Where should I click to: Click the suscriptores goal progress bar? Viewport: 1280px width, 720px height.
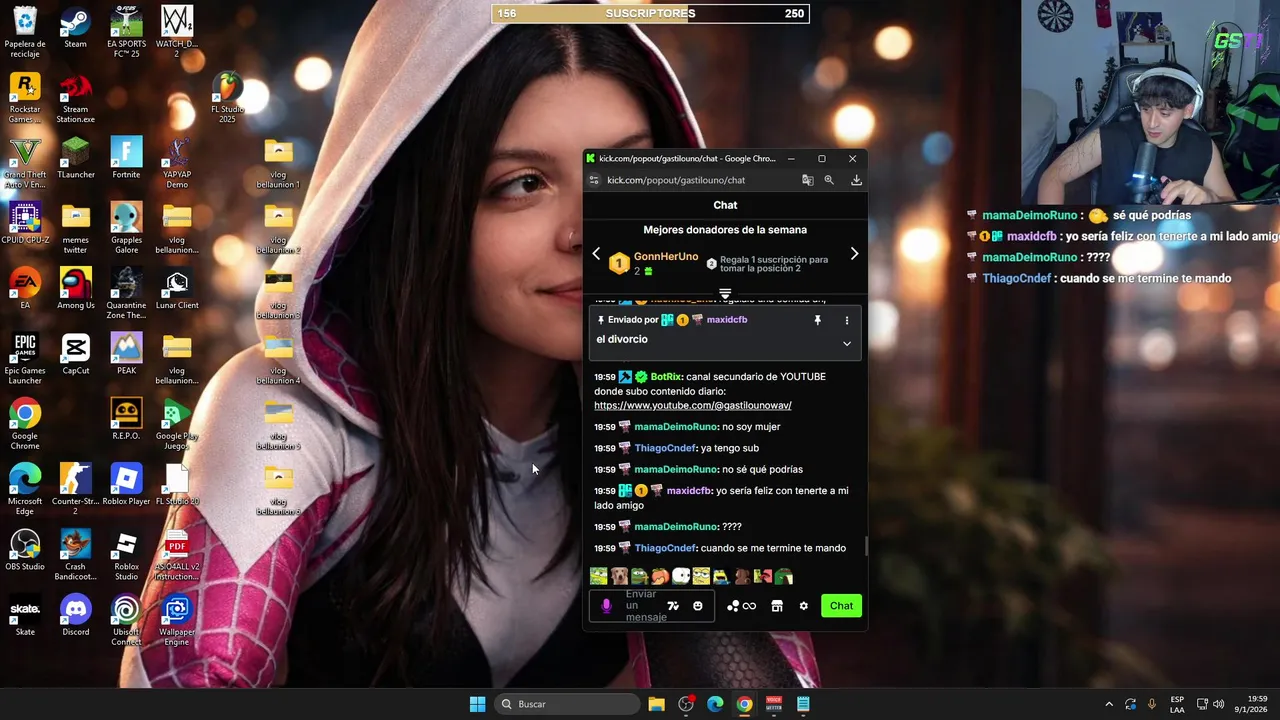point(650,14)
